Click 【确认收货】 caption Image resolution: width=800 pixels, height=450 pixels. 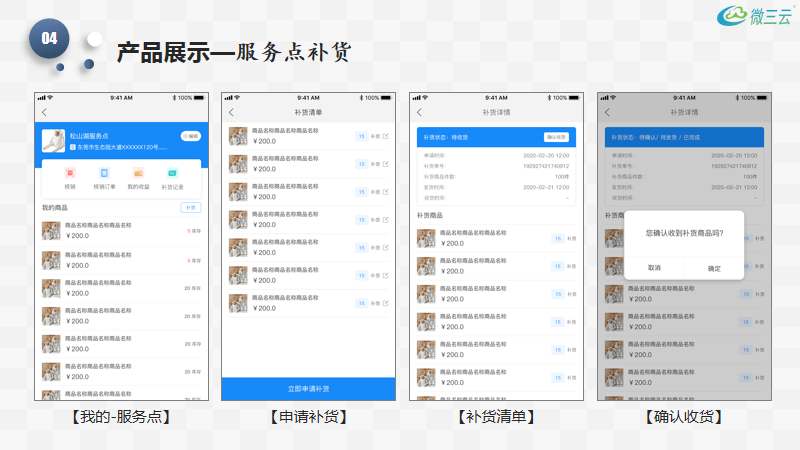coord(684,417)
